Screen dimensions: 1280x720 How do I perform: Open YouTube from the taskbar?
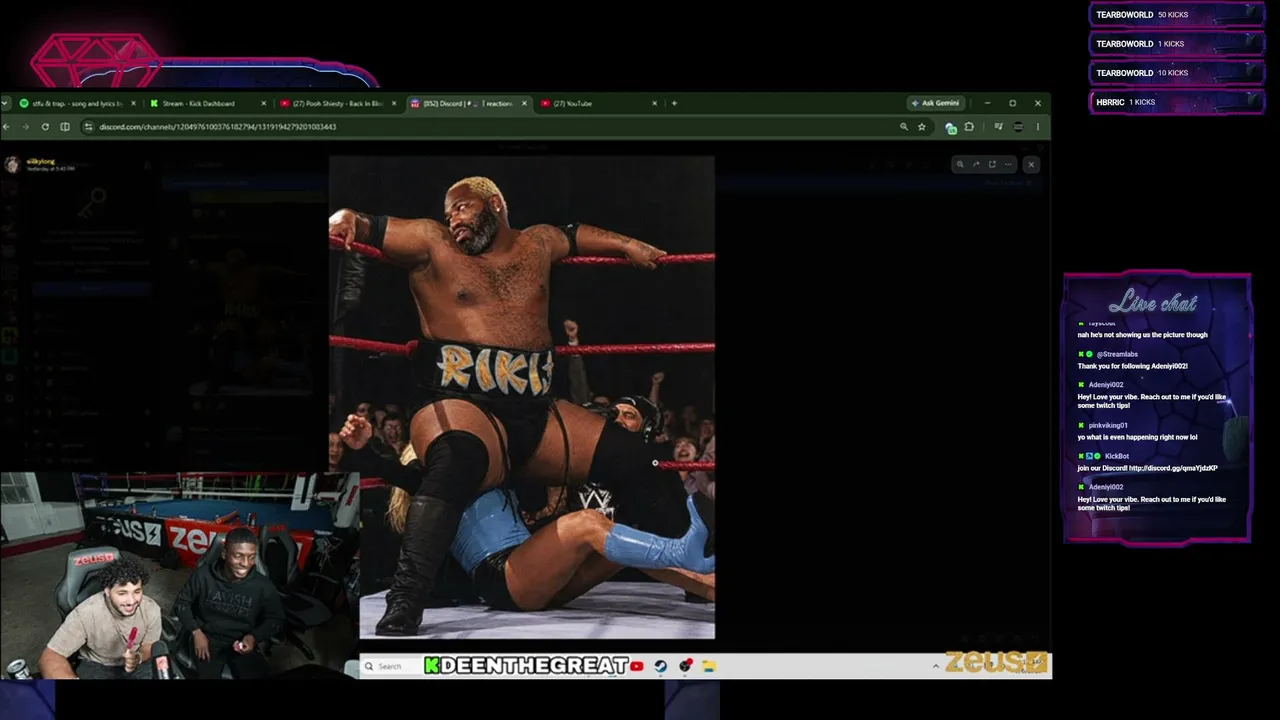point(637,666)
